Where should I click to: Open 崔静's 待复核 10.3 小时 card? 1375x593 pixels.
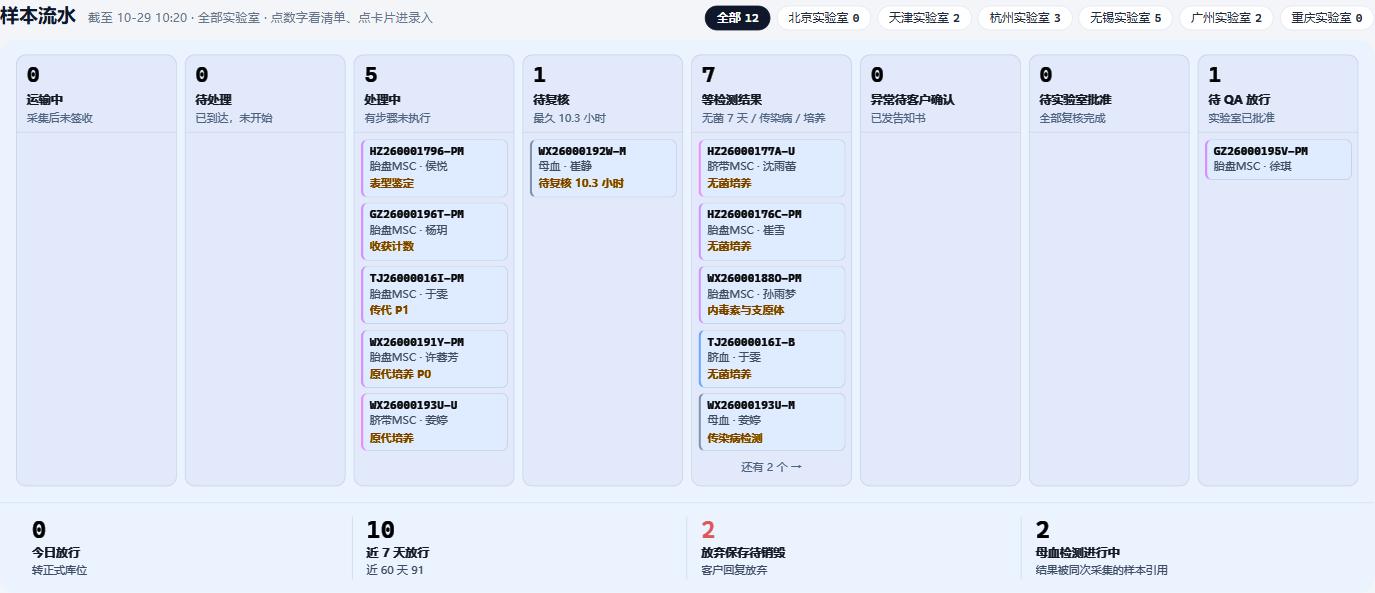[x=603, y=168]
